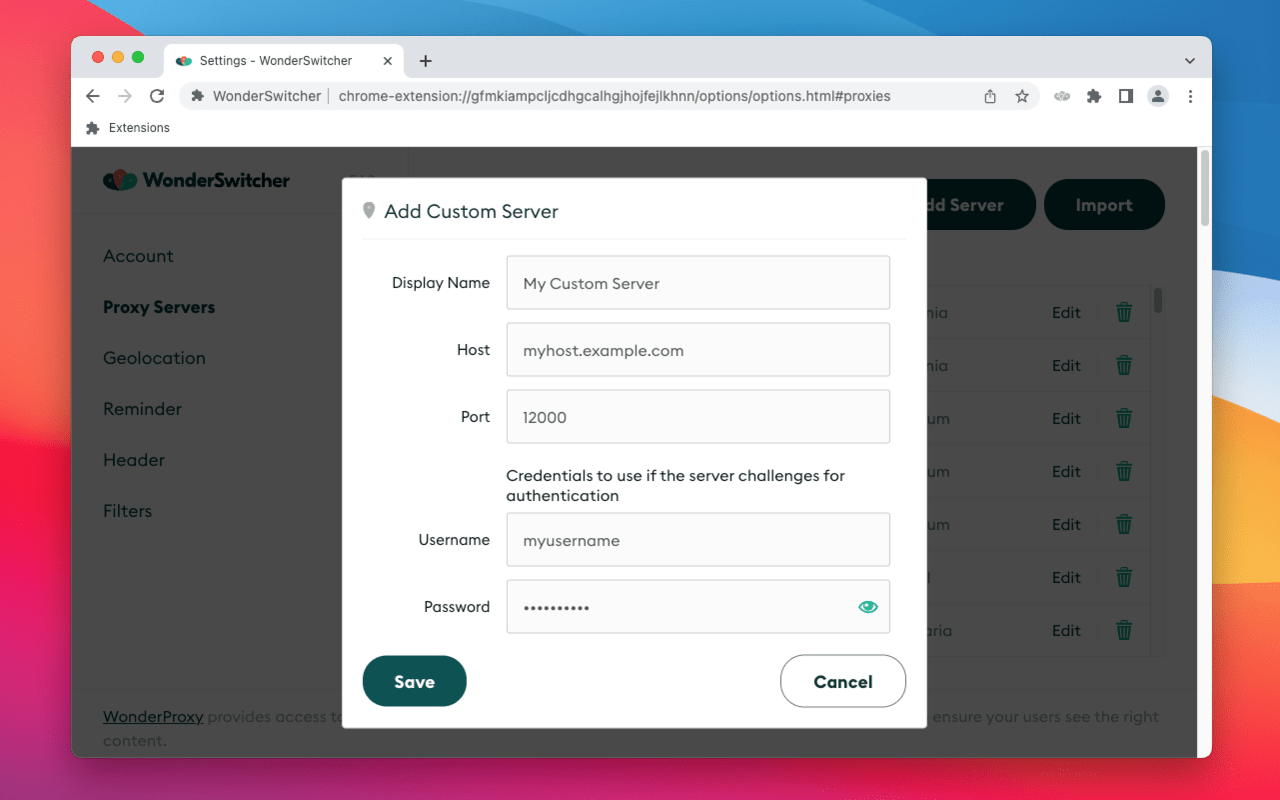This screenshot has height=800, width=1280.
Task: Click the WonderSwitcher extension toolbar icon
Action: pos(1062,96)
